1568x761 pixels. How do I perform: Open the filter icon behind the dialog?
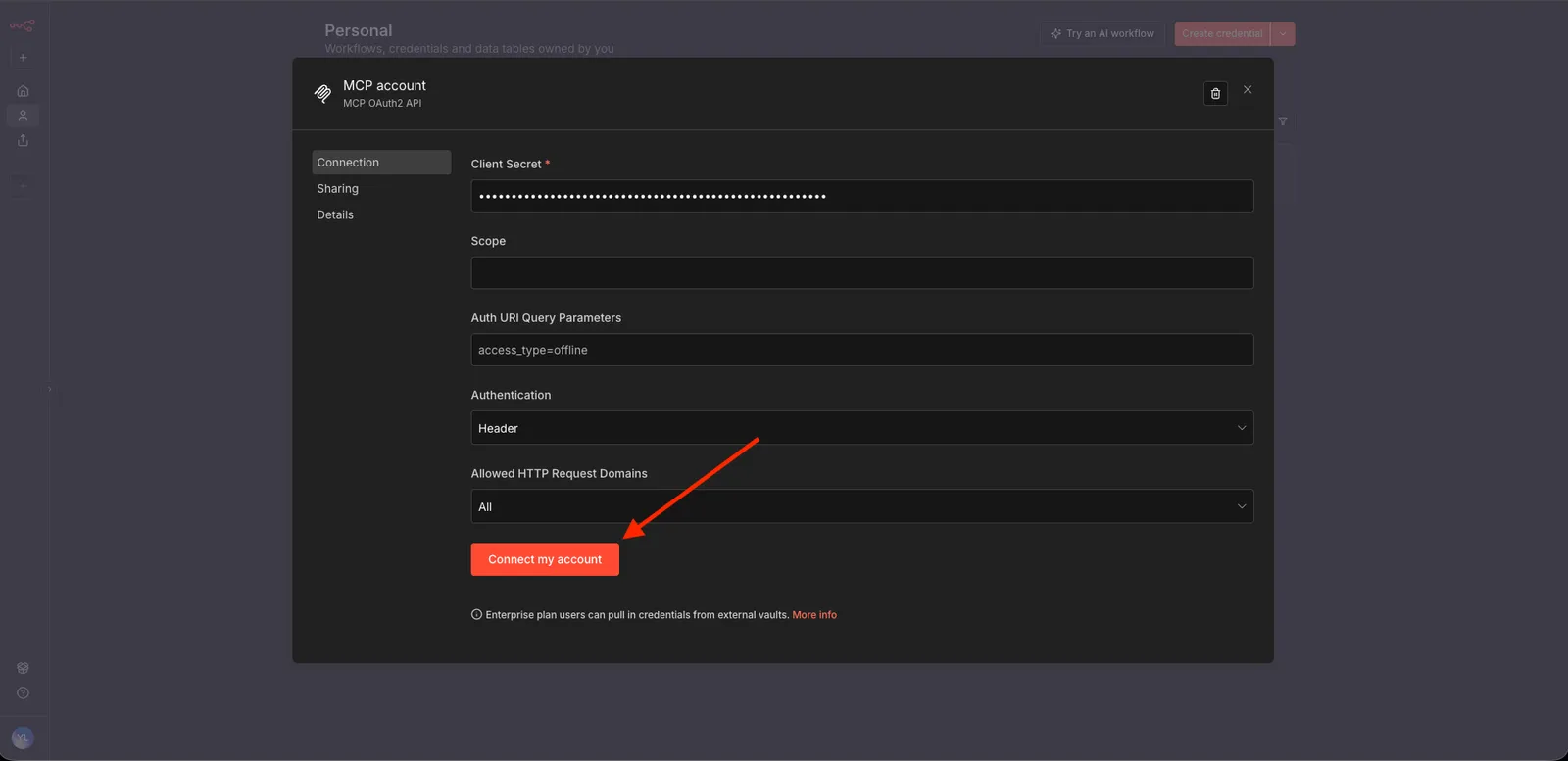[1283, 121]
